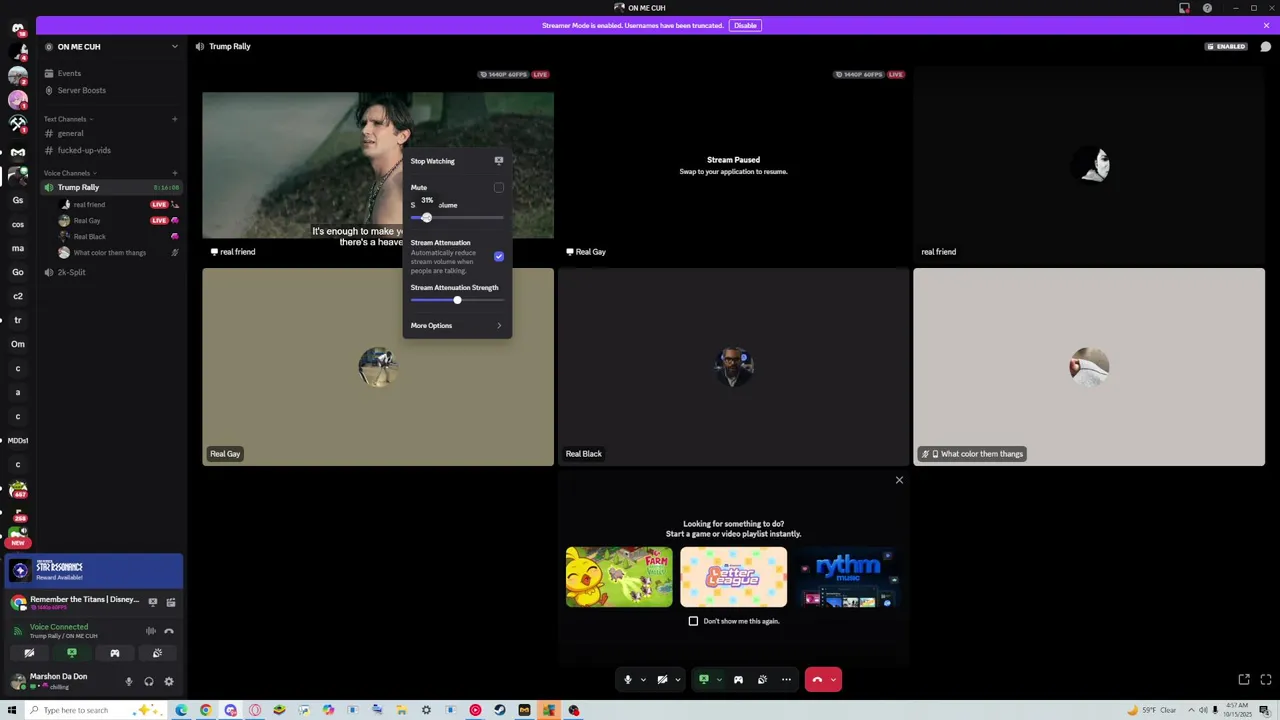Screen dimensions: 1280x720
Task: Click the soundboard button in sidebar panel
Action: pyautogui.click(x=157, y=653)
